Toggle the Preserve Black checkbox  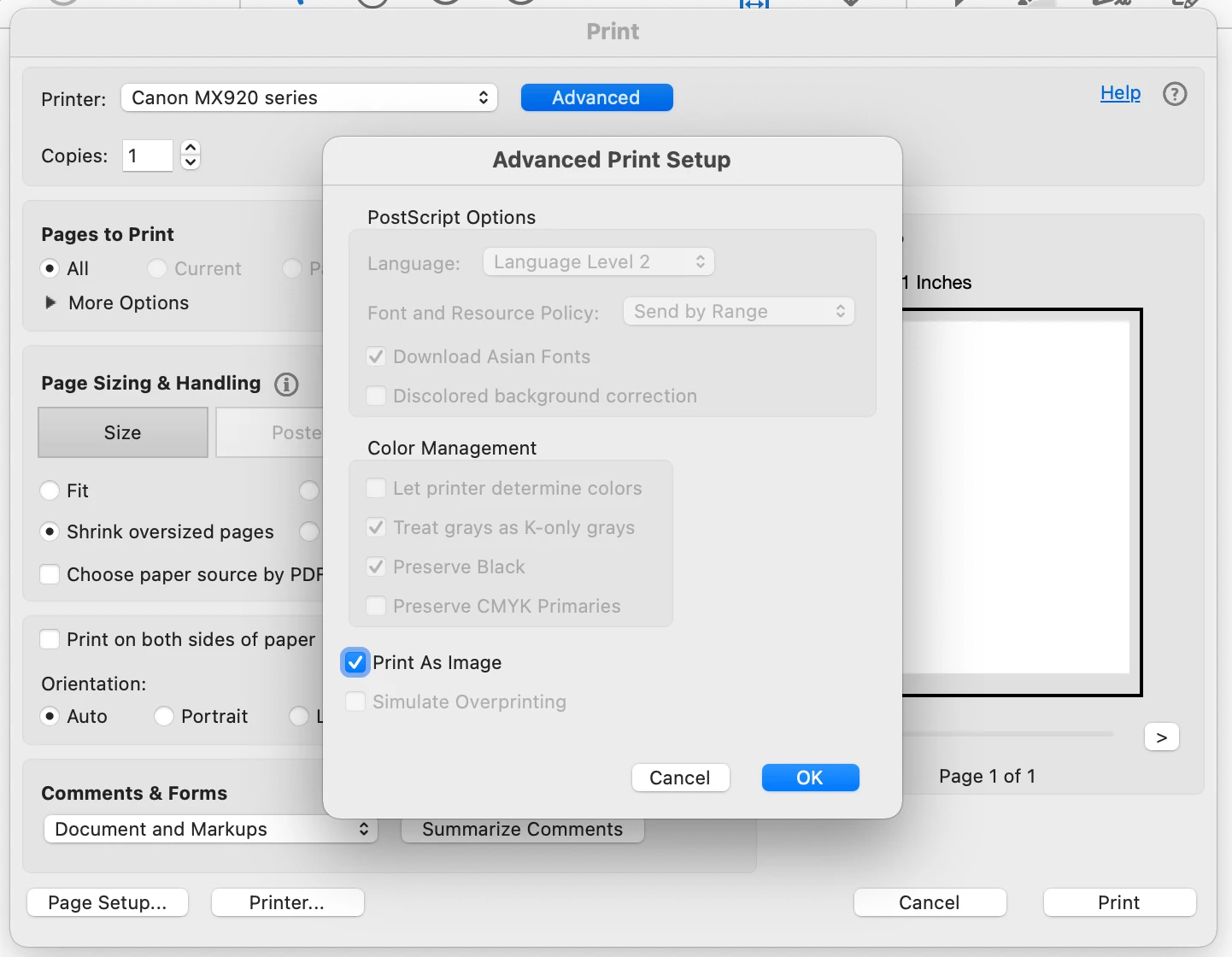(x=376, y=567)
